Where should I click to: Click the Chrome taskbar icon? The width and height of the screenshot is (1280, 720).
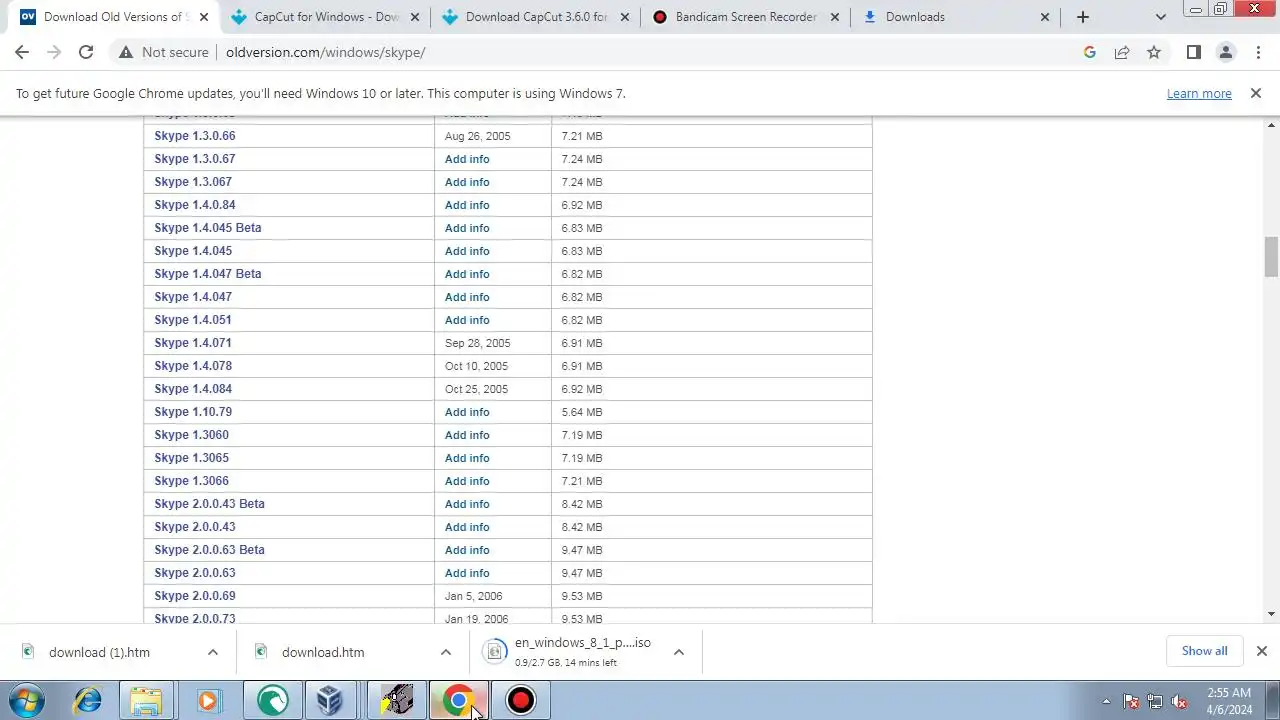(x=459, y=700)
